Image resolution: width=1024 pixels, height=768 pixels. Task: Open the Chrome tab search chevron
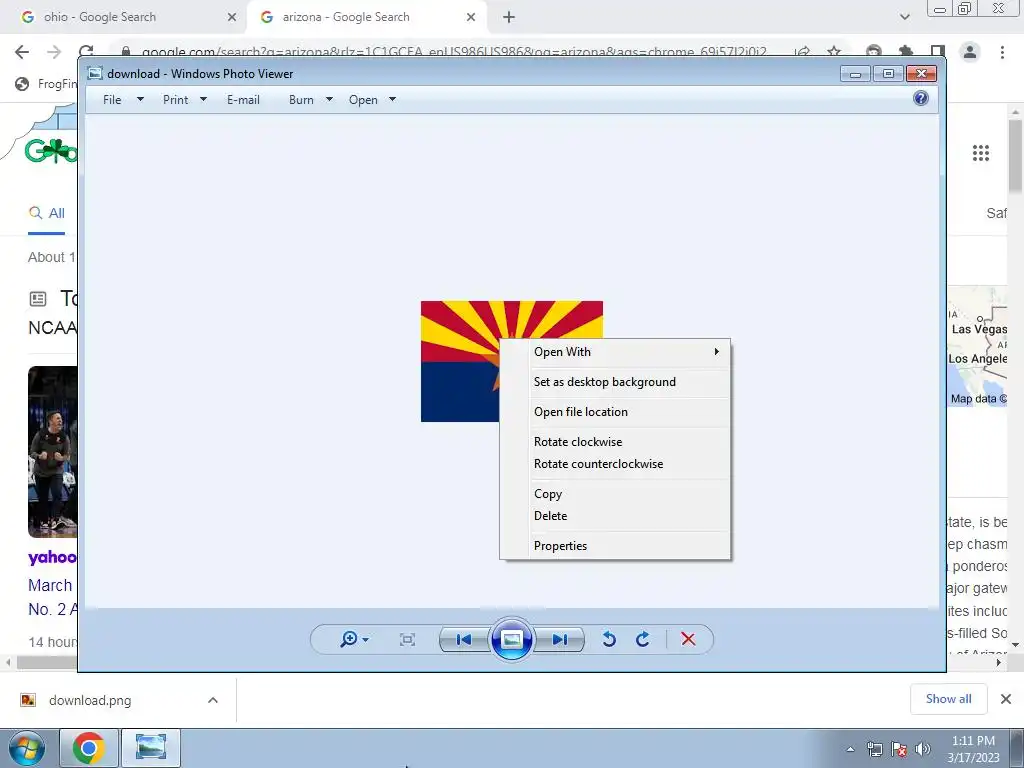[x=904, y=17]
